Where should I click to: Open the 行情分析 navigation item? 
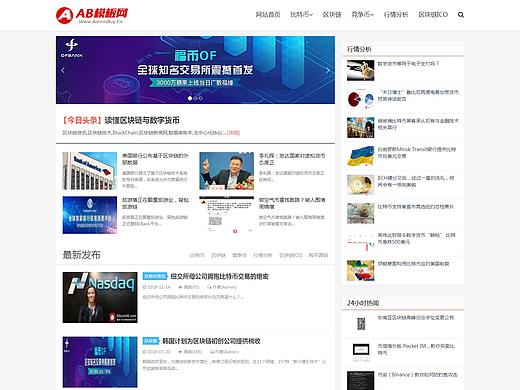pyautogui.click(x=396, y=15)
